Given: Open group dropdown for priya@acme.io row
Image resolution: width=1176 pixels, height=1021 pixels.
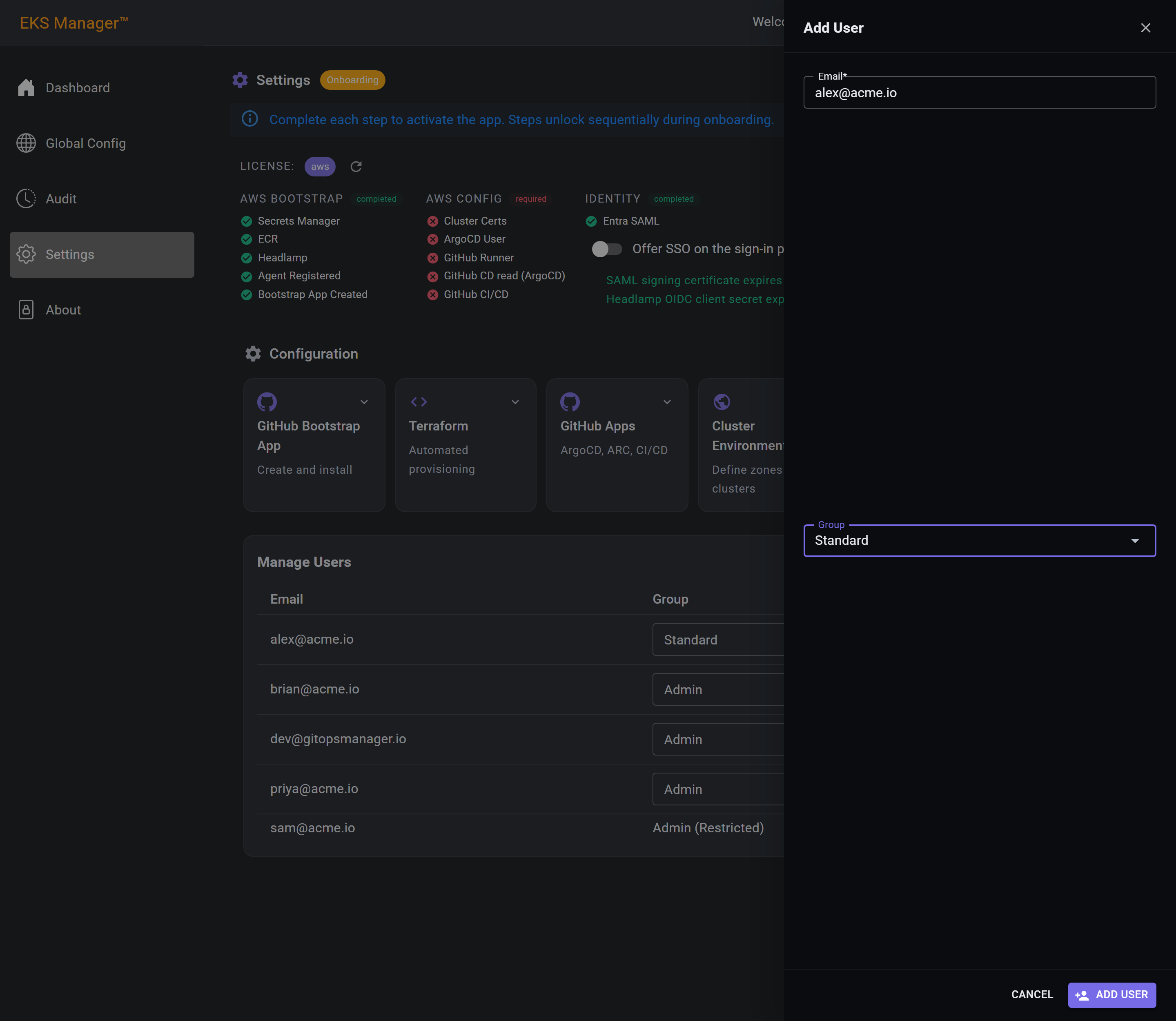Looking at the screenshot, I should click(719, 789).
